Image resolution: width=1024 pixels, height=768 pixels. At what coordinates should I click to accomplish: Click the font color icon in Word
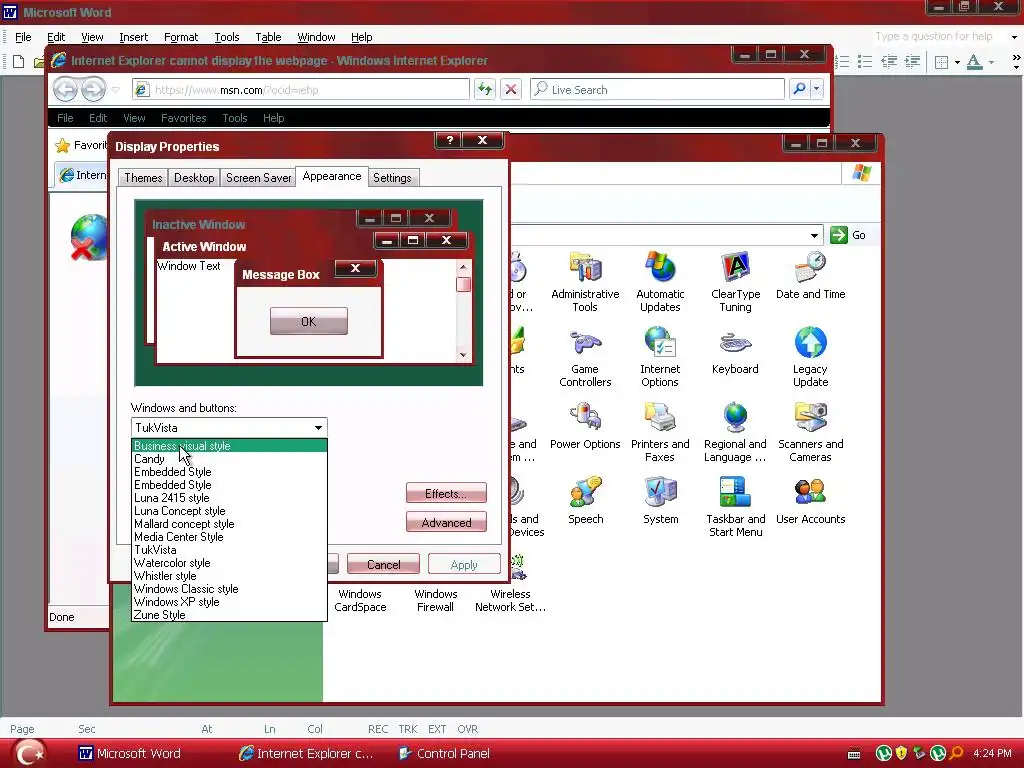coord(974,62)
